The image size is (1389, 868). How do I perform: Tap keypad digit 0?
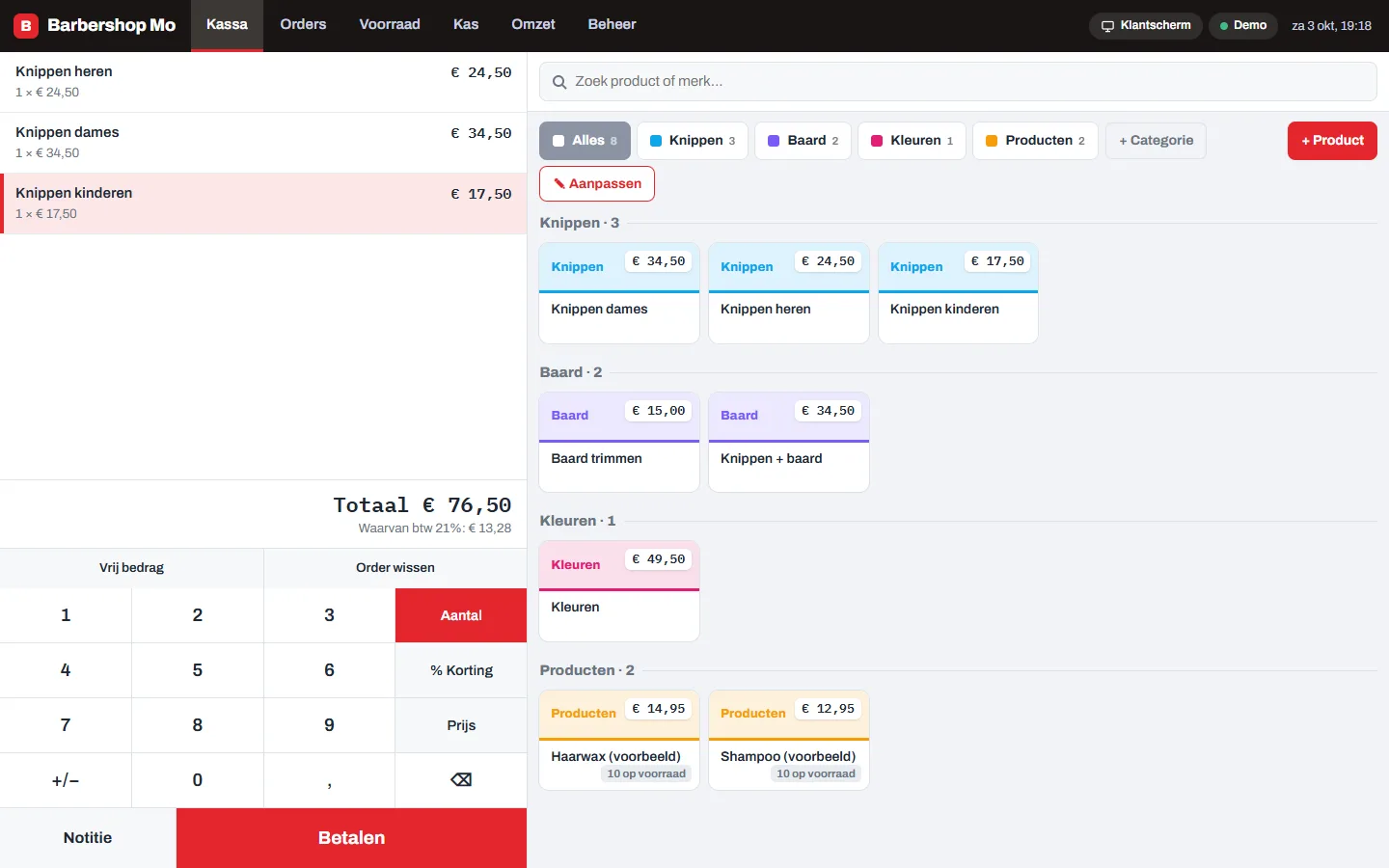click(x=198, y=780)
